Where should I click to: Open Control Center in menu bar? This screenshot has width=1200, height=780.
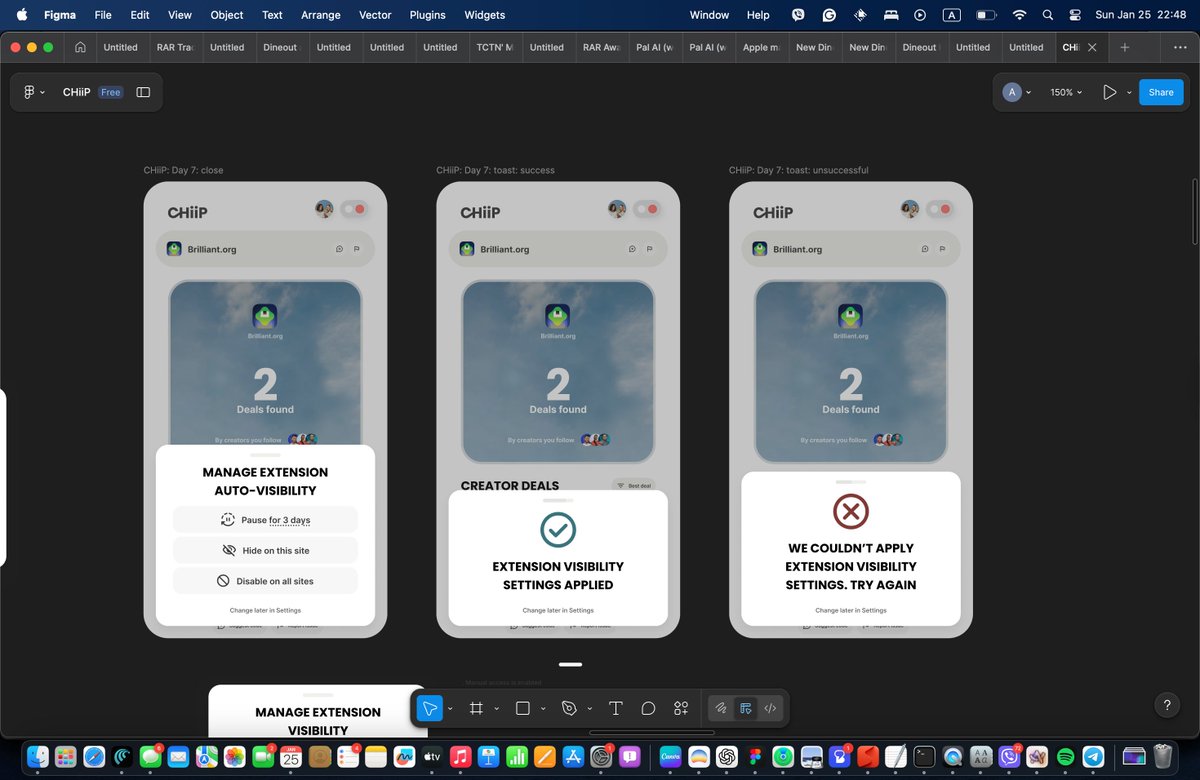click(x=1076, y=15)
